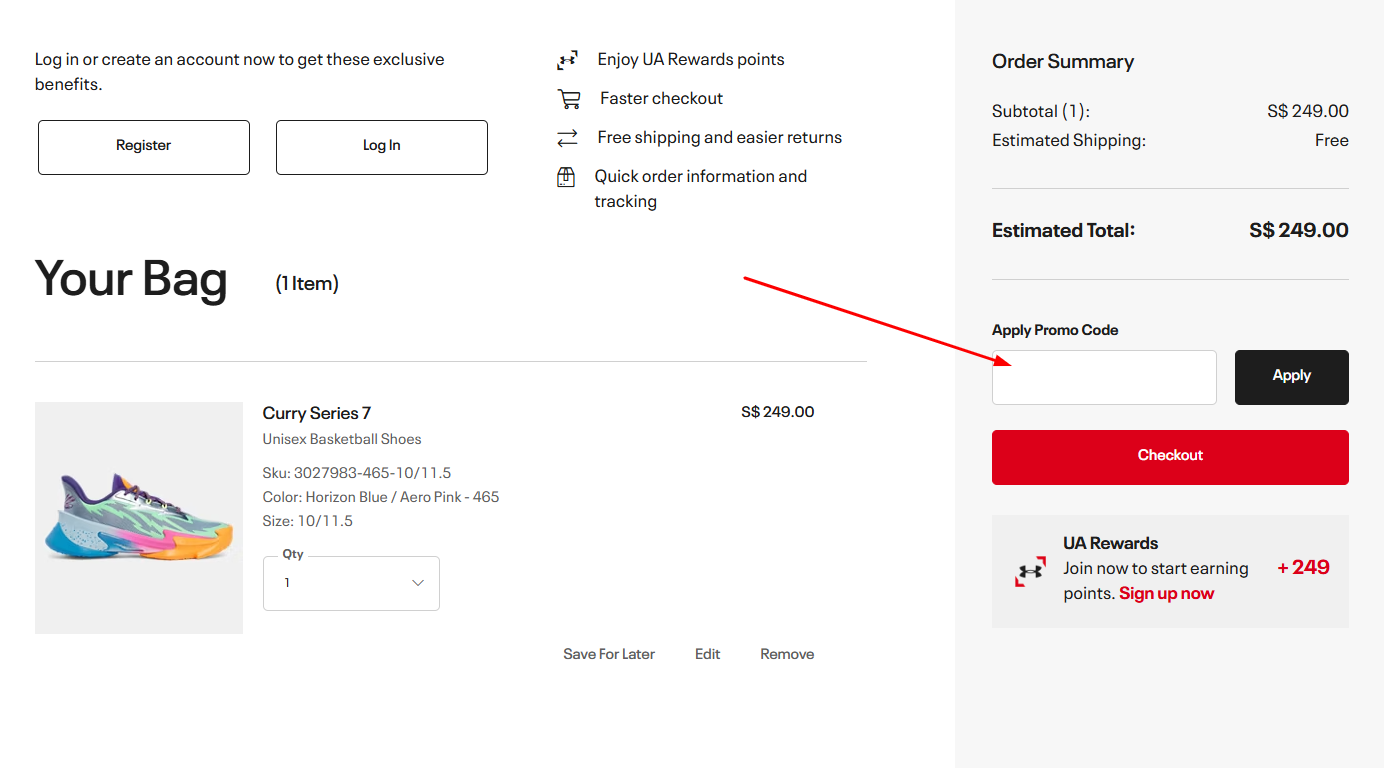Remove the Curry Series 7 from bag
Screen dimensions: 1384x768
(786, 653)
